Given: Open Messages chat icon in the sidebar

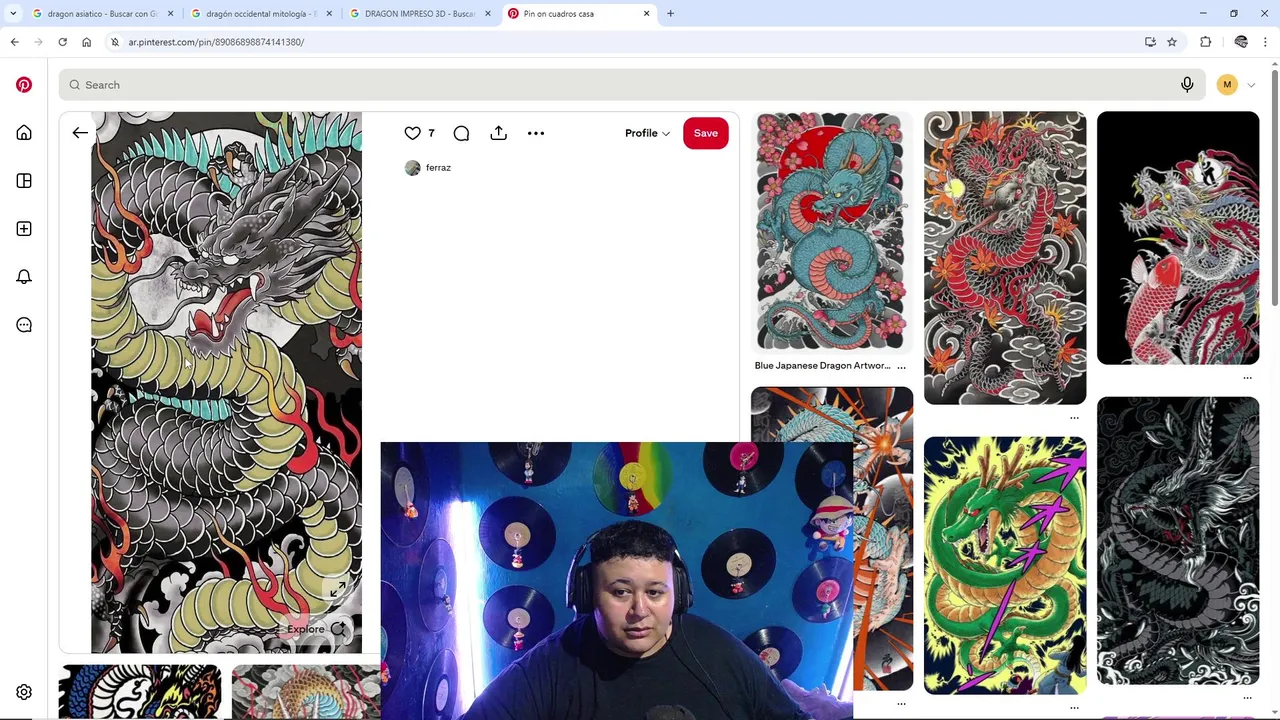Looking at the screenshot, I should point(24,325).
